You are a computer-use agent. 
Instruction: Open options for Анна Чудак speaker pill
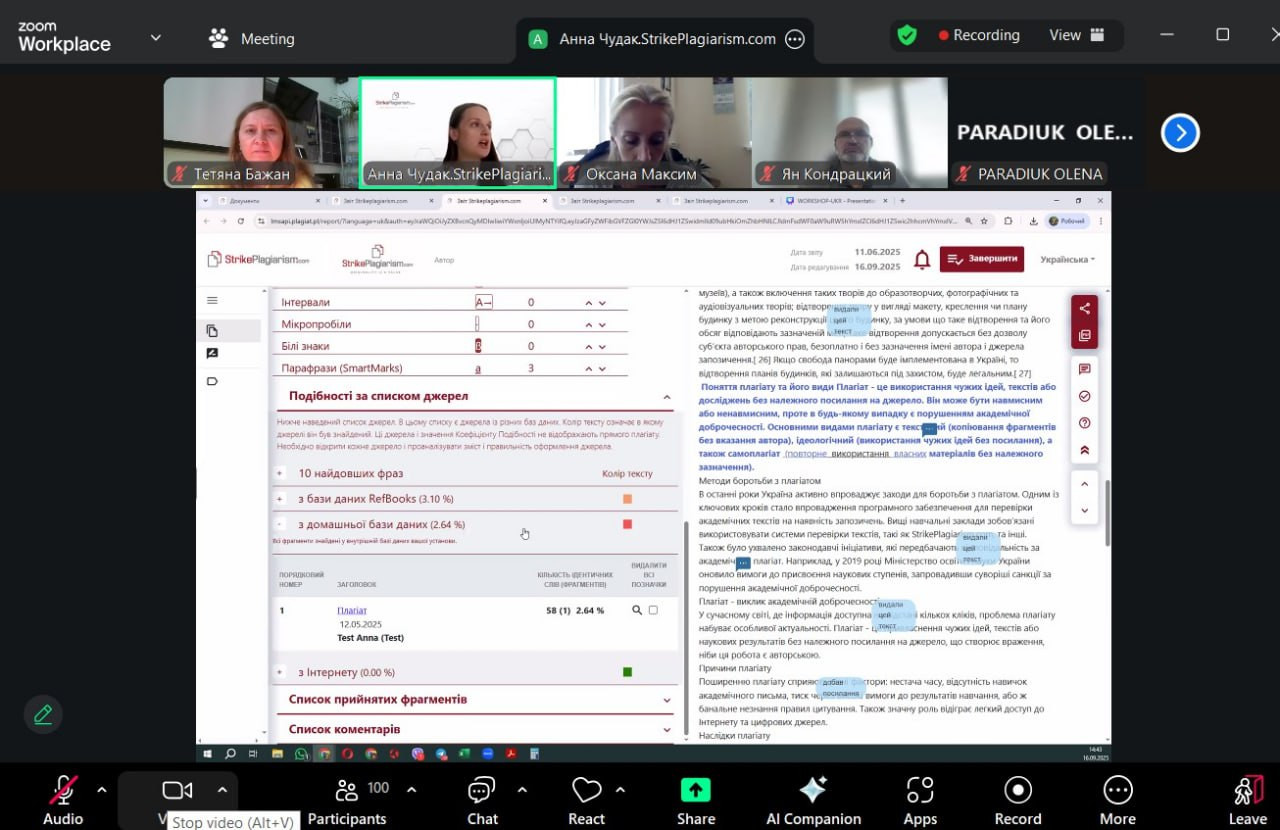point(795,39)
